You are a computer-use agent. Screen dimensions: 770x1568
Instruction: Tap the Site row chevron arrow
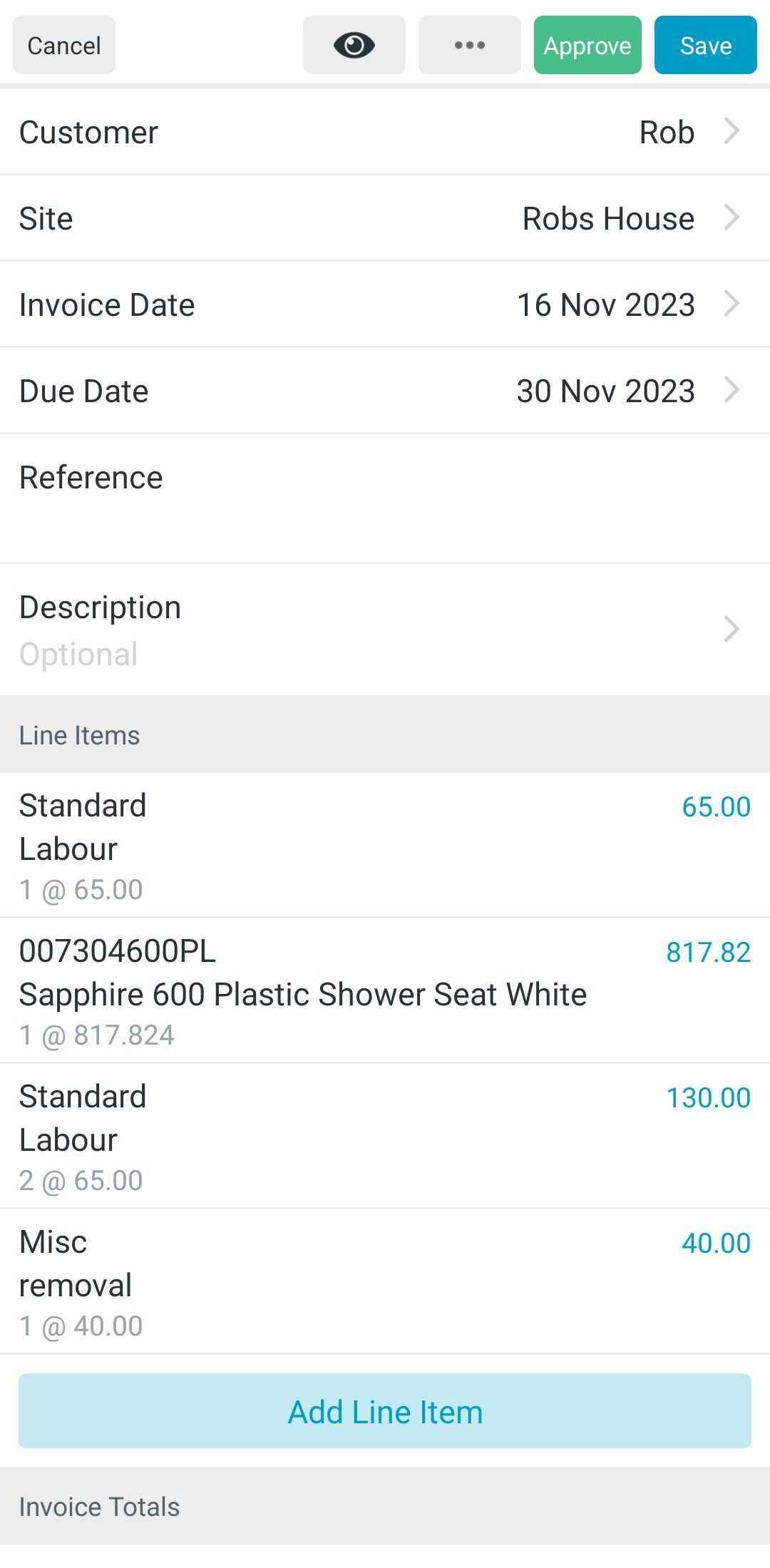pos(731,217)
